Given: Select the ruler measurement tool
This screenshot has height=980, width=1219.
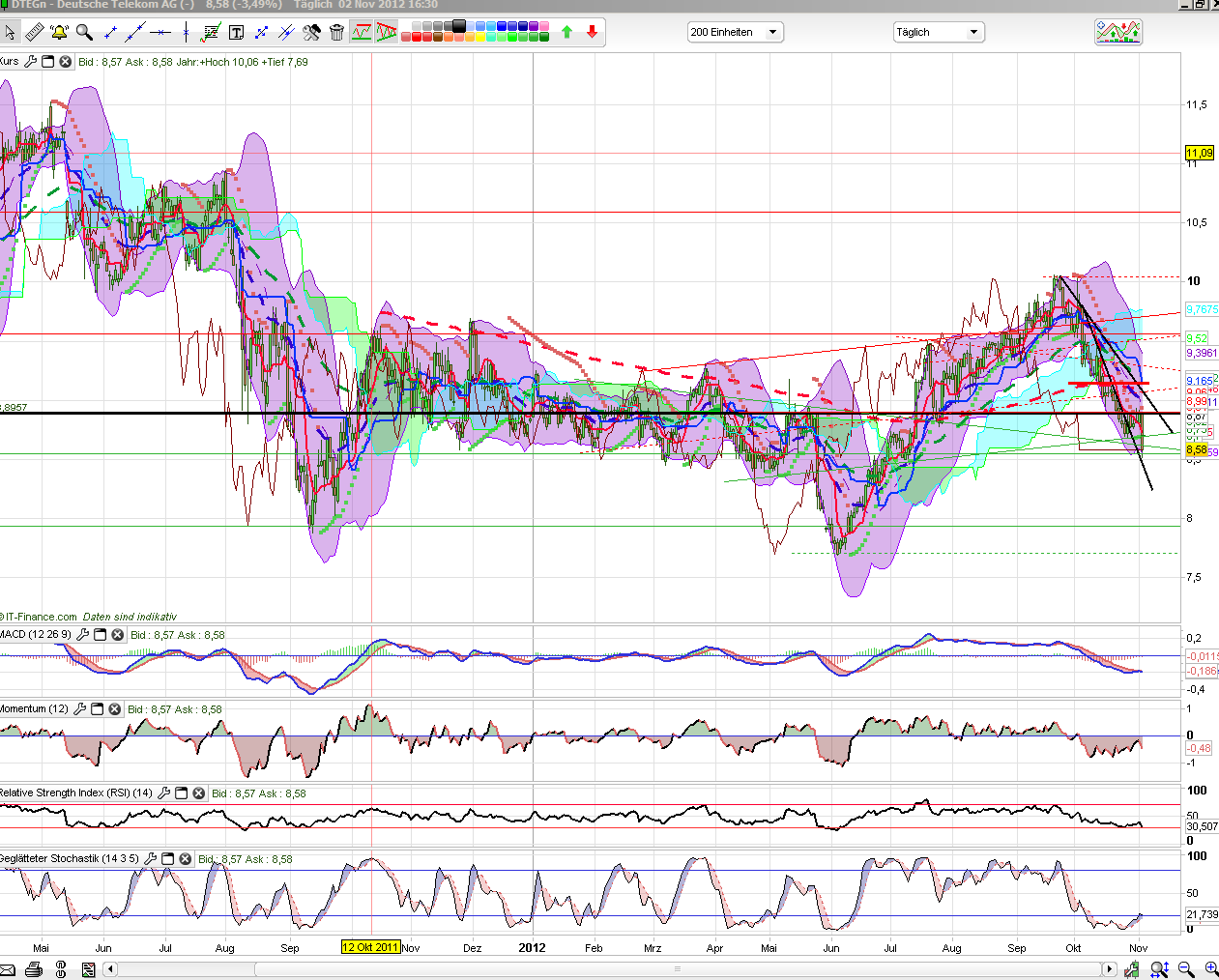Looking at the screenshot, I should [34, 33].
